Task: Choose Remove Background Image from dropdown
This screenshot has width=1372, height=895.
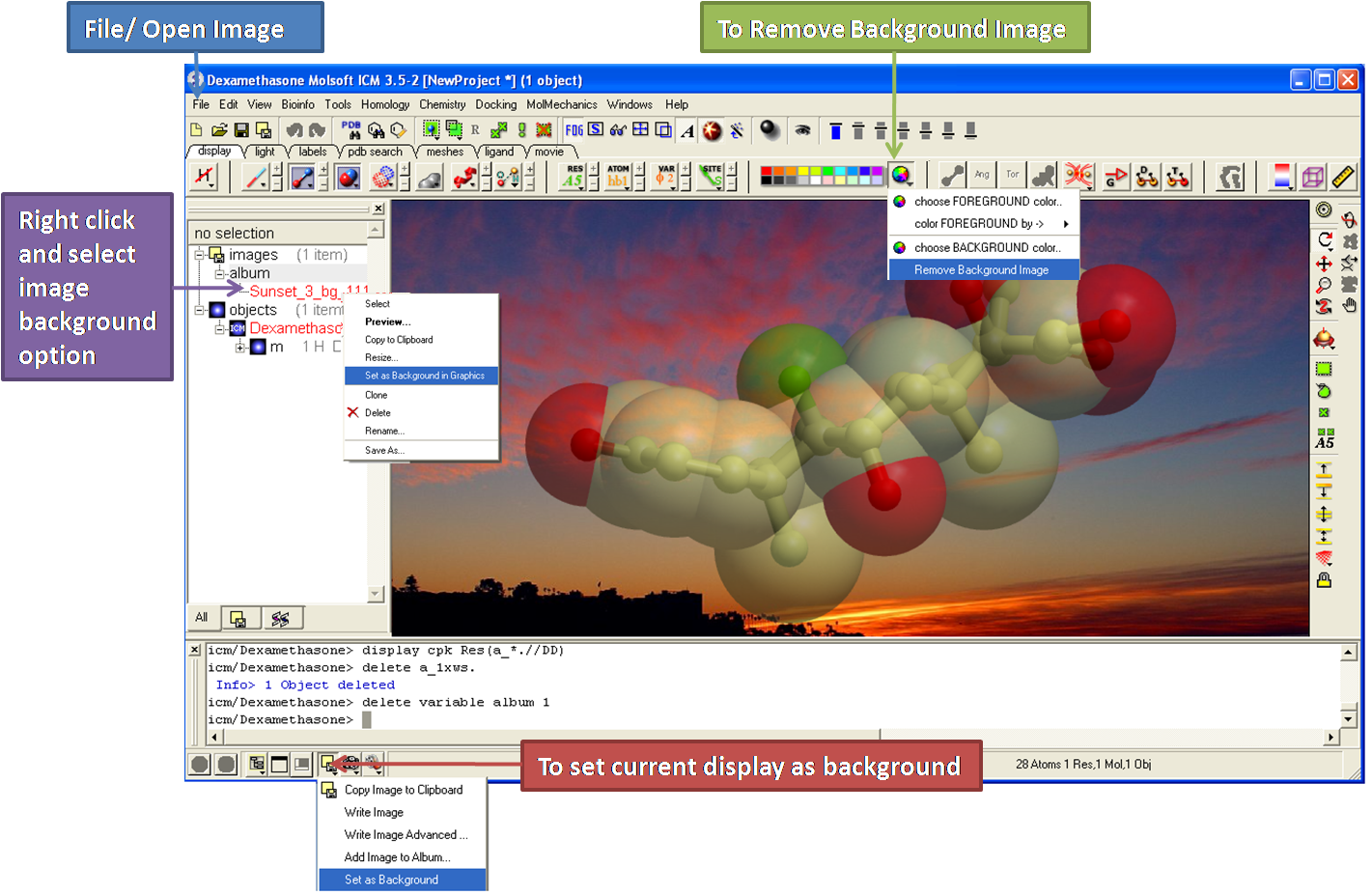Action: click(981, 270)
